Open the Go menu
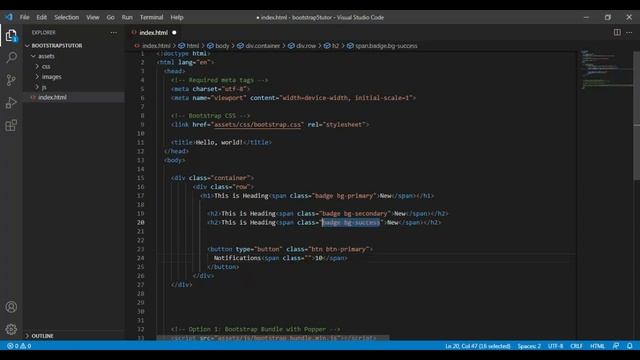 tap(111, 17)
